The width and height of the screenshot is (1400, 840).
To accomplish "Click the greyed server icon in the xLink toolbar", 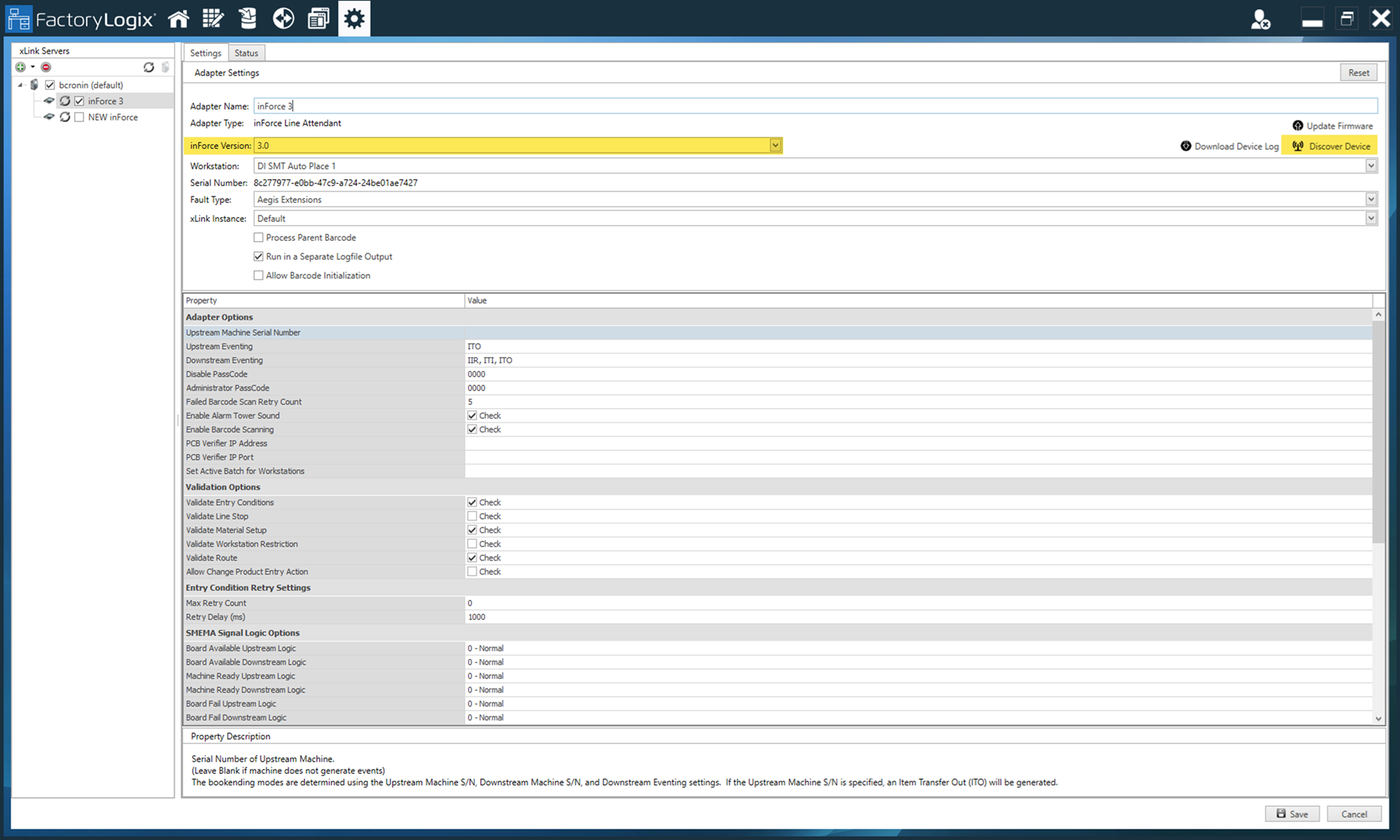I will 165,67.
